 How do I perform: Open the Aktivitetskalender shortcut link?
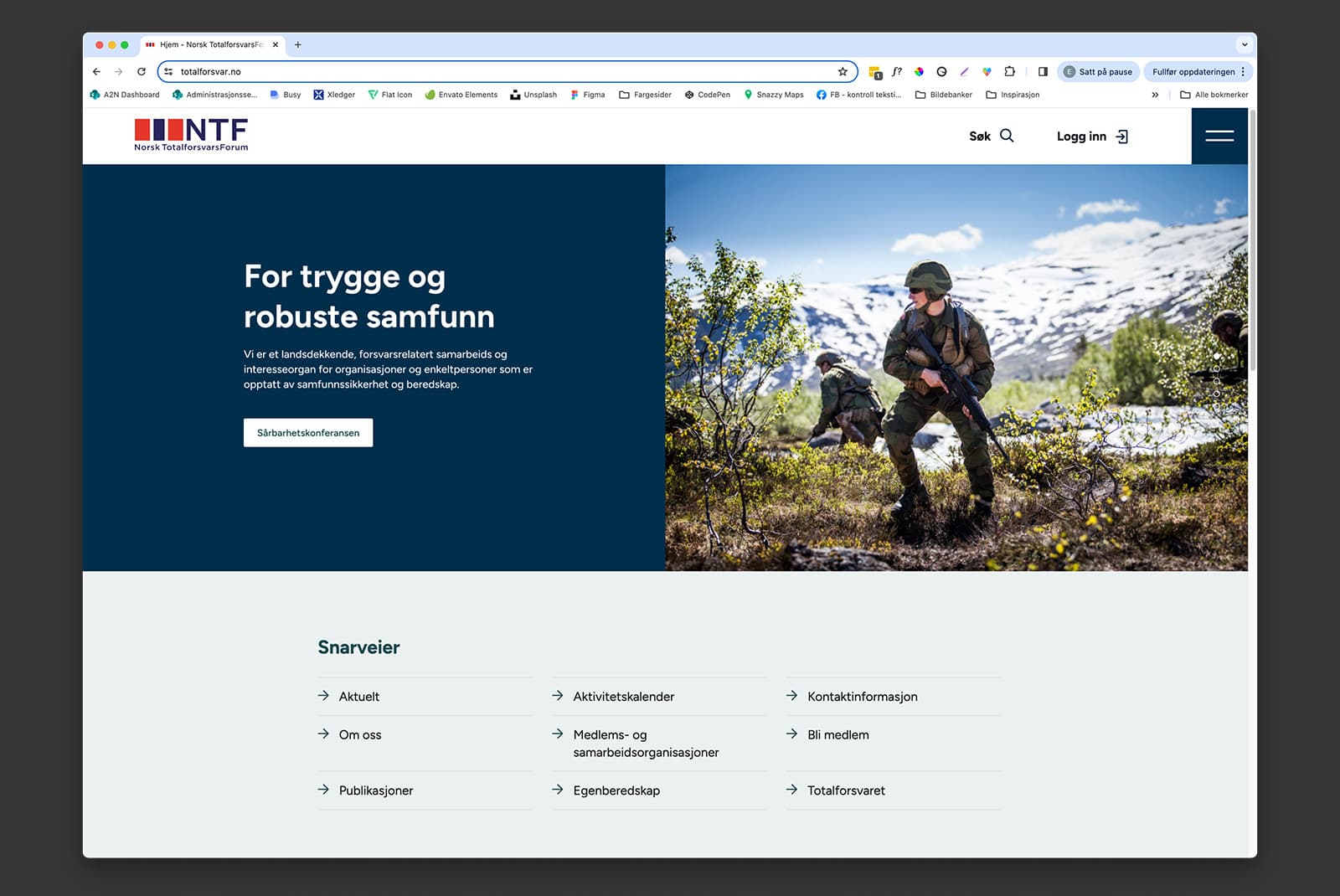[x=623, y=697]
